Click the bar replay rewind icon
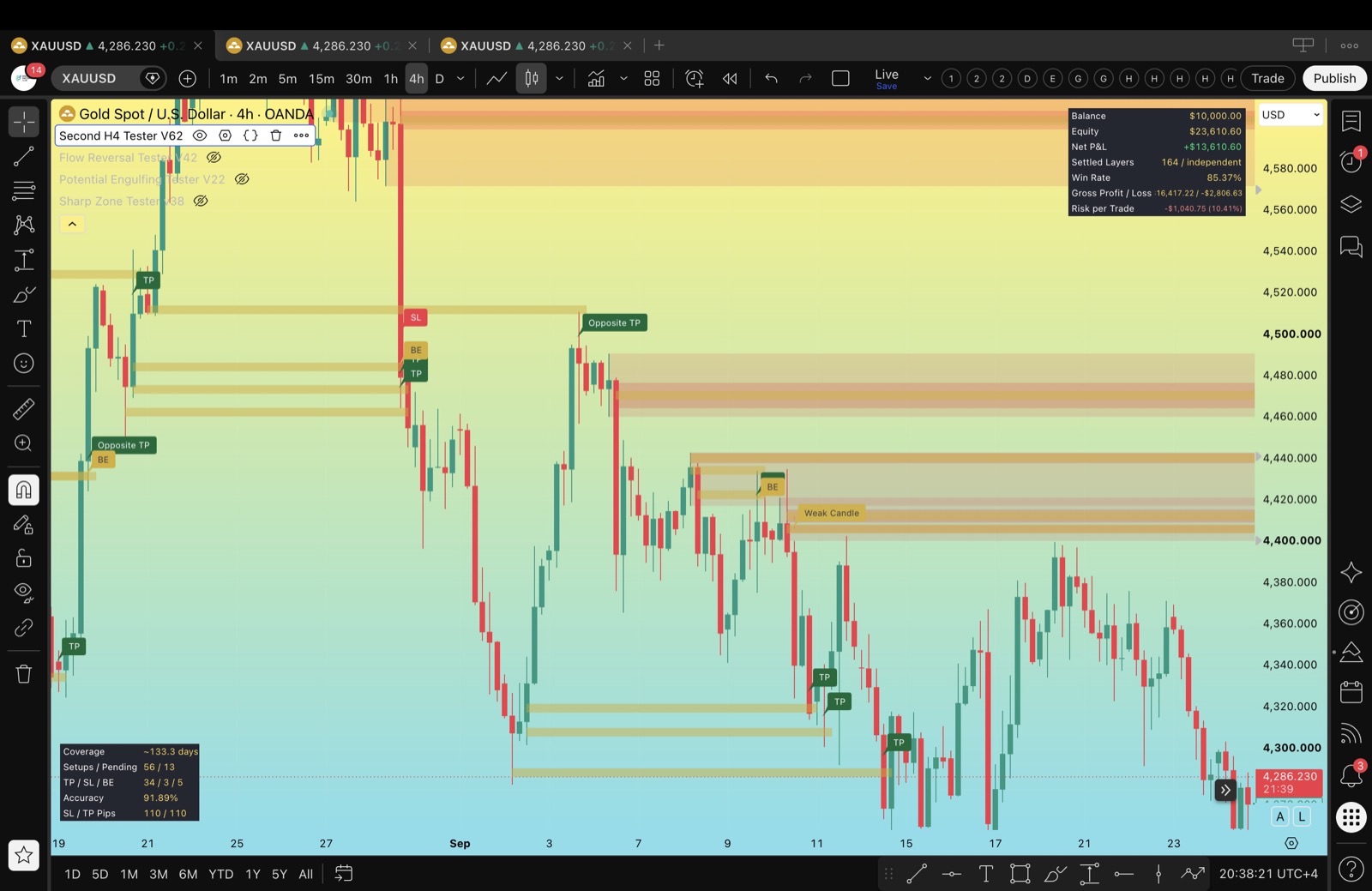 pos(730,79)
